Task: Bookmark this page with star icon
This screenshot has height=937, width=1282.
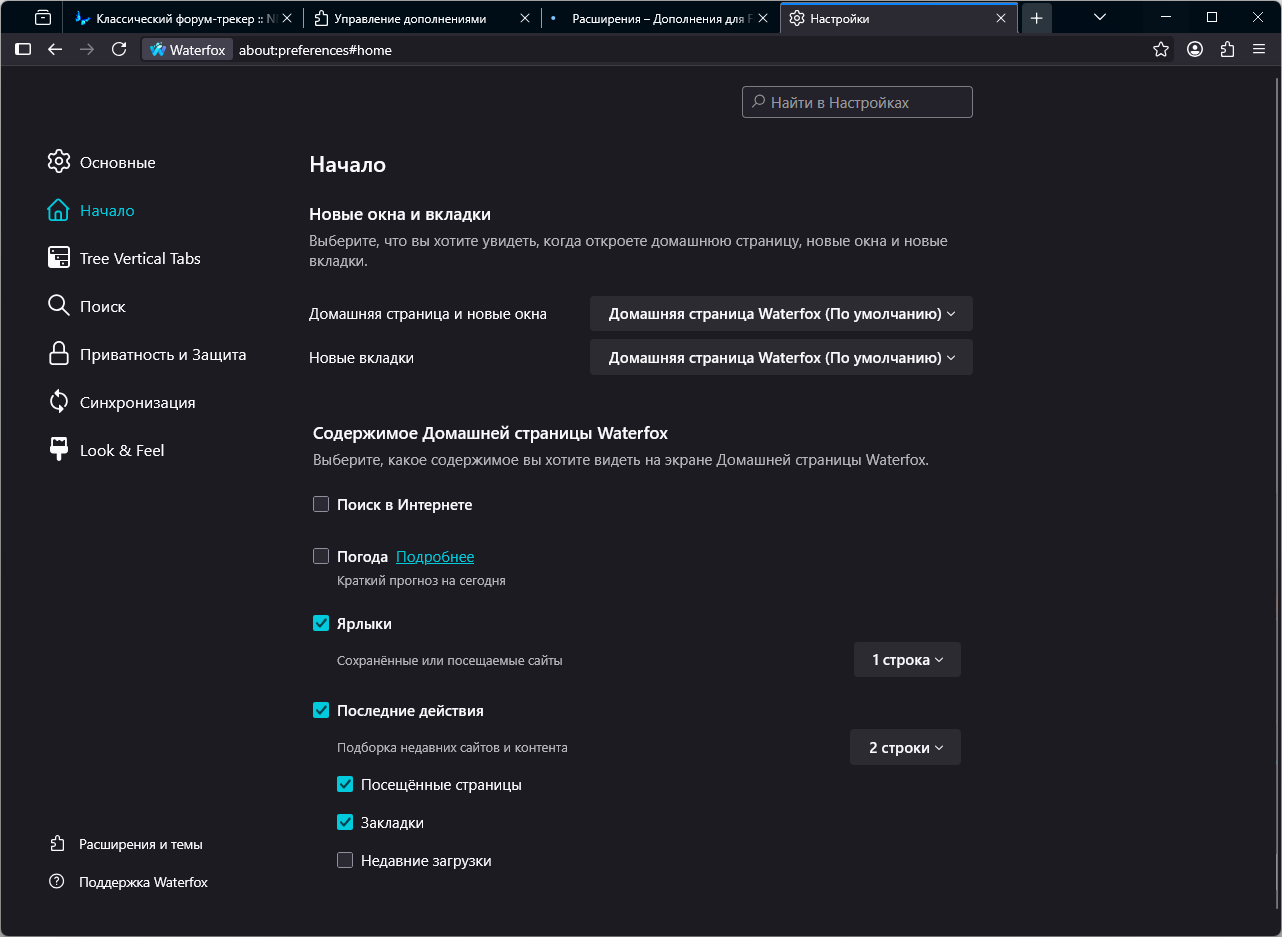Action: click(x=1161, y=49)
